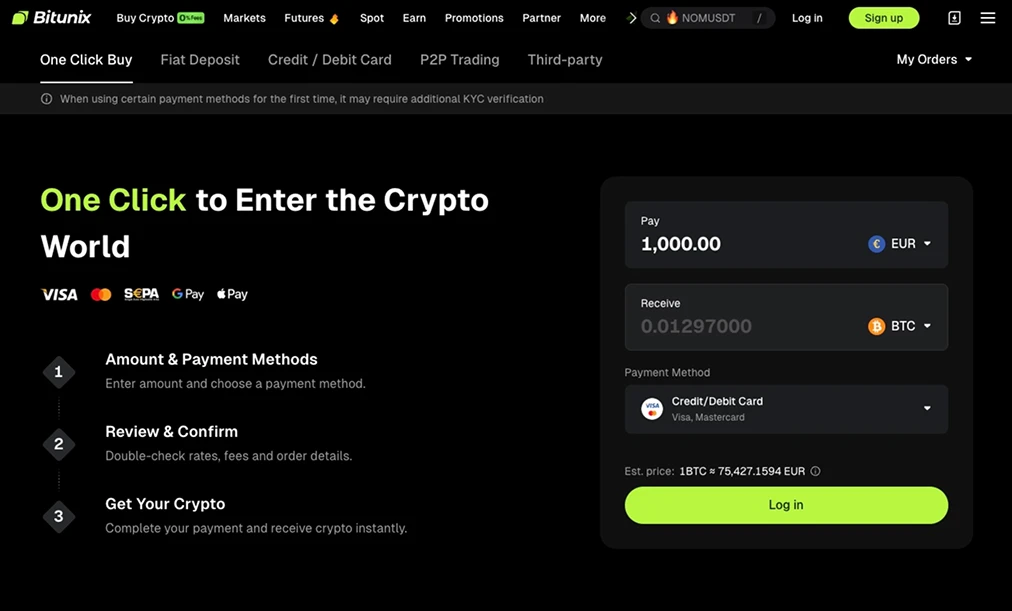The image size is (1012, 611).
Task: Click the Apple Pay icon
Action: point(231,293)
